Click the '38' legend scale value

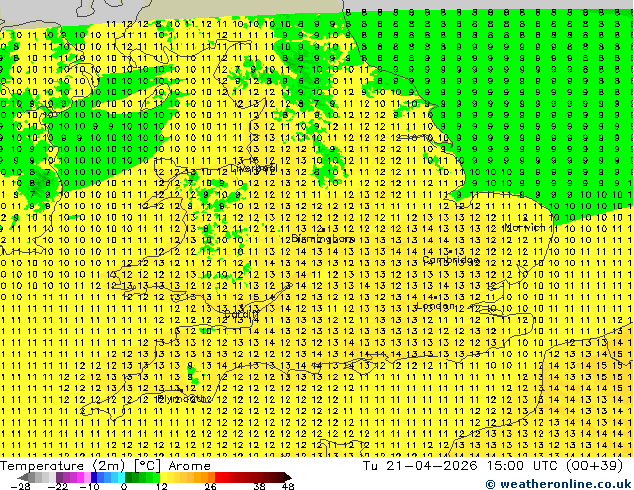[260, 486]
